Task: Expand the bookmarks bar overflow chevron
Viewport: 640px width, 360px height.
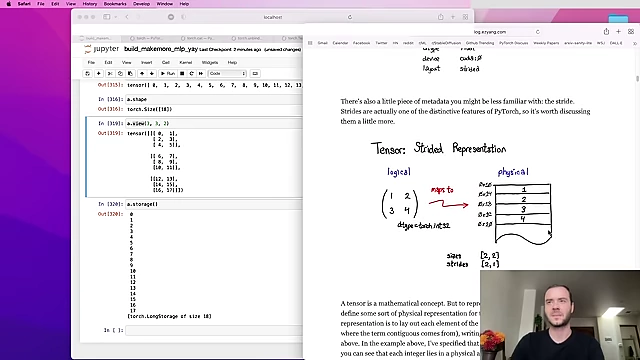Action: [x=635, y=43]
